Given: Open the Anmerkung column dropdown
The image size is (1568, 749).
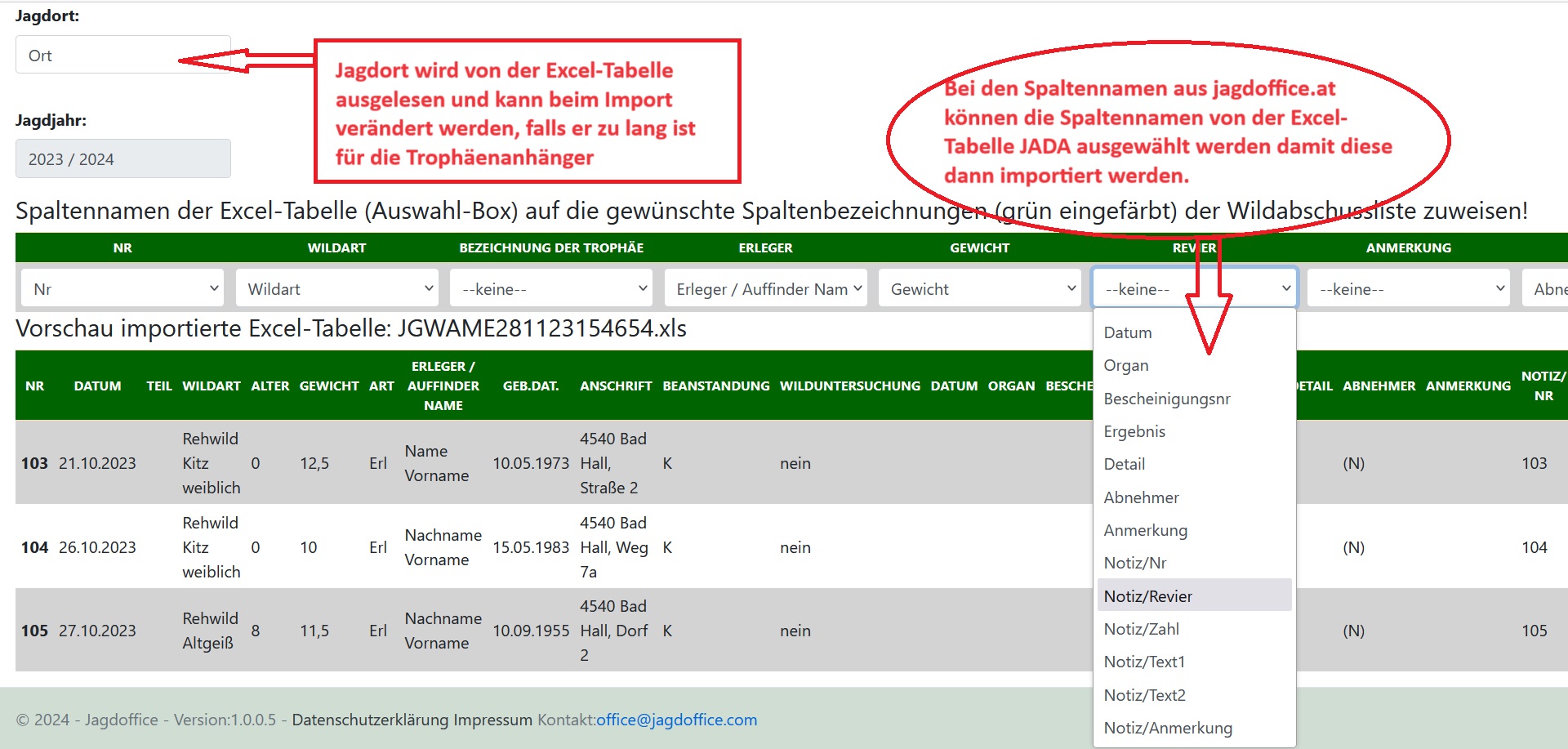Looking at the screenshot, I should (x=1408, y=288).
